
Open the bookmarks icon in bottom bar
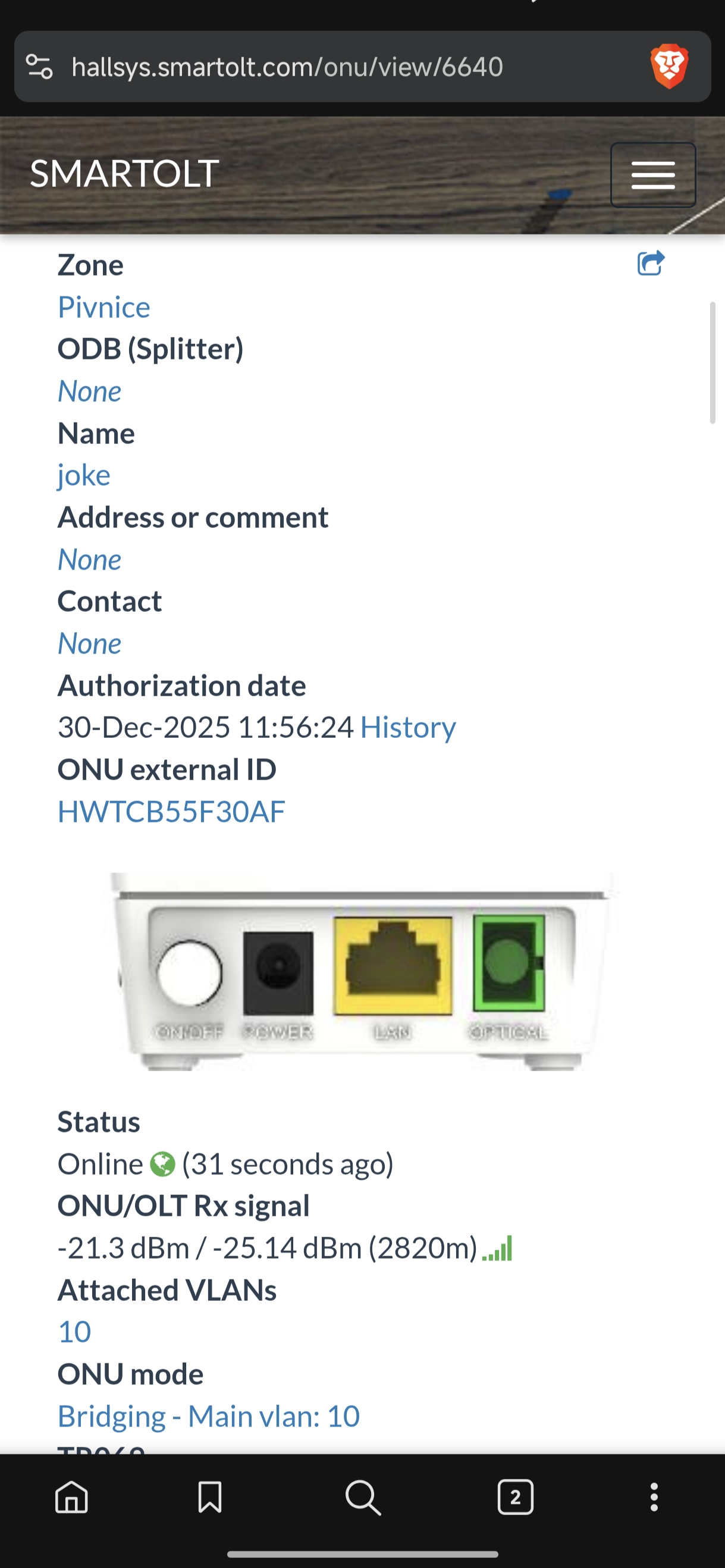210,1497
